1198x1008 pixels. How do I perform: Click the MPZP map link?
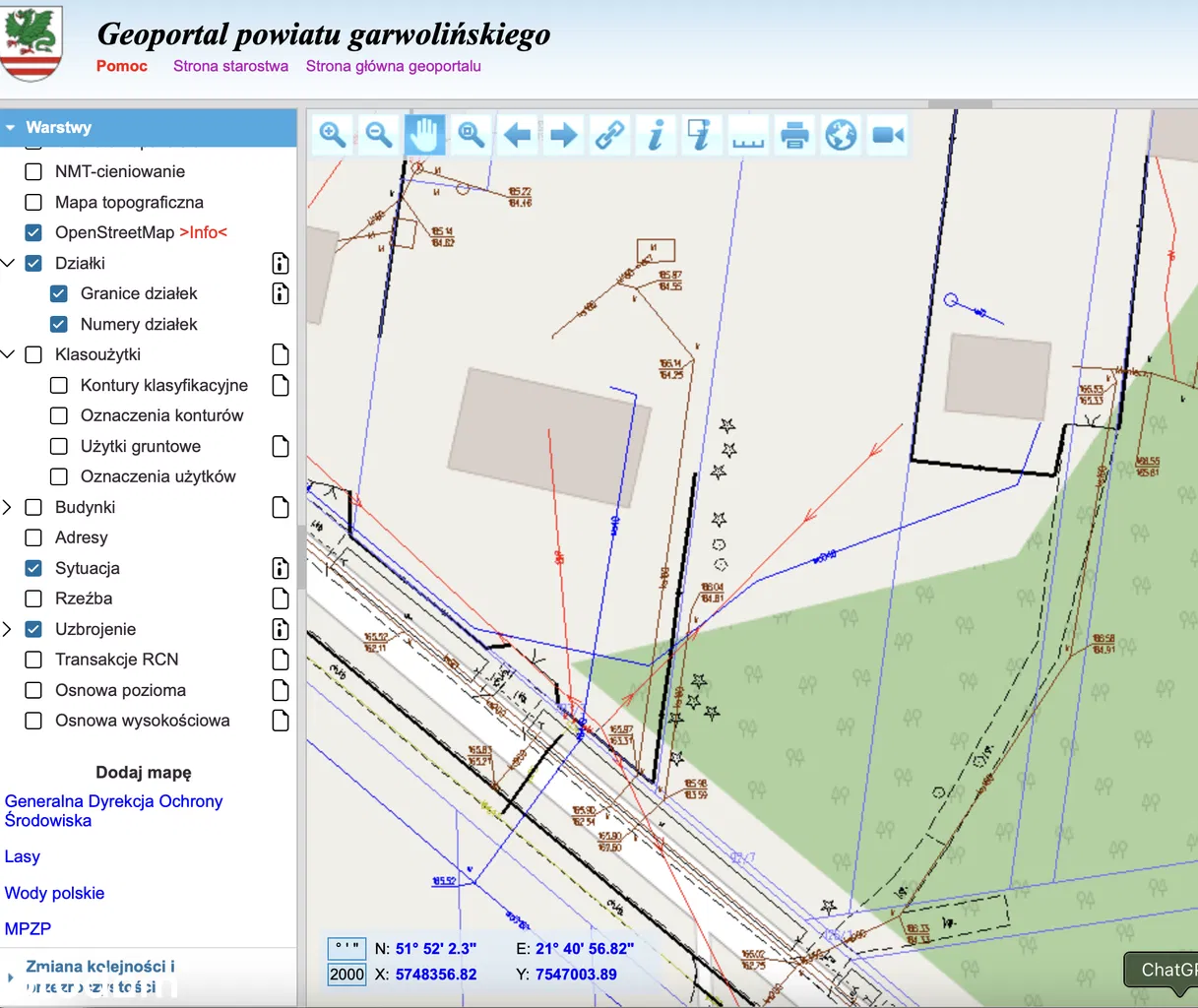point(28,928)
